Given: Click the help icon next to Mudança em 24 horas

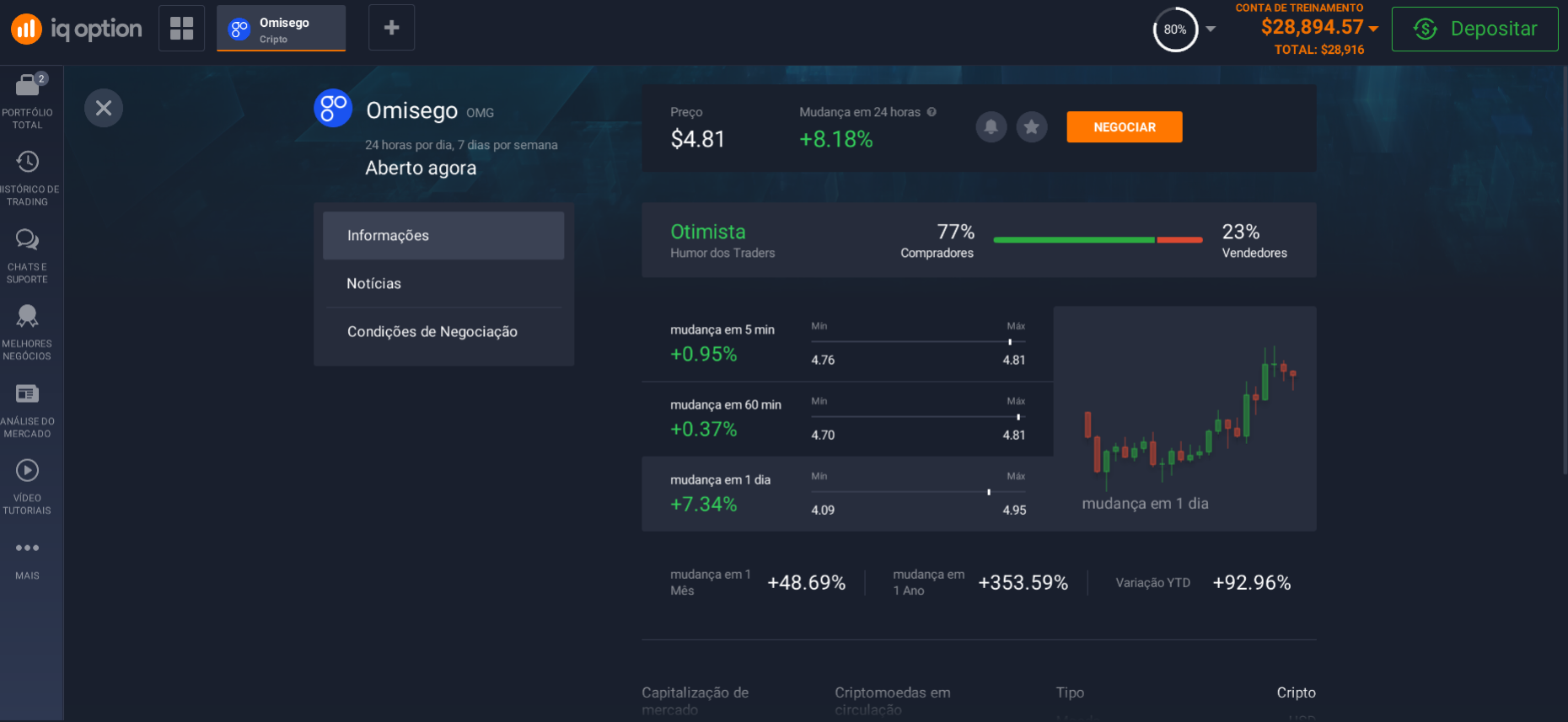Looking at the screenshot, I should click(x=932, y=111).
